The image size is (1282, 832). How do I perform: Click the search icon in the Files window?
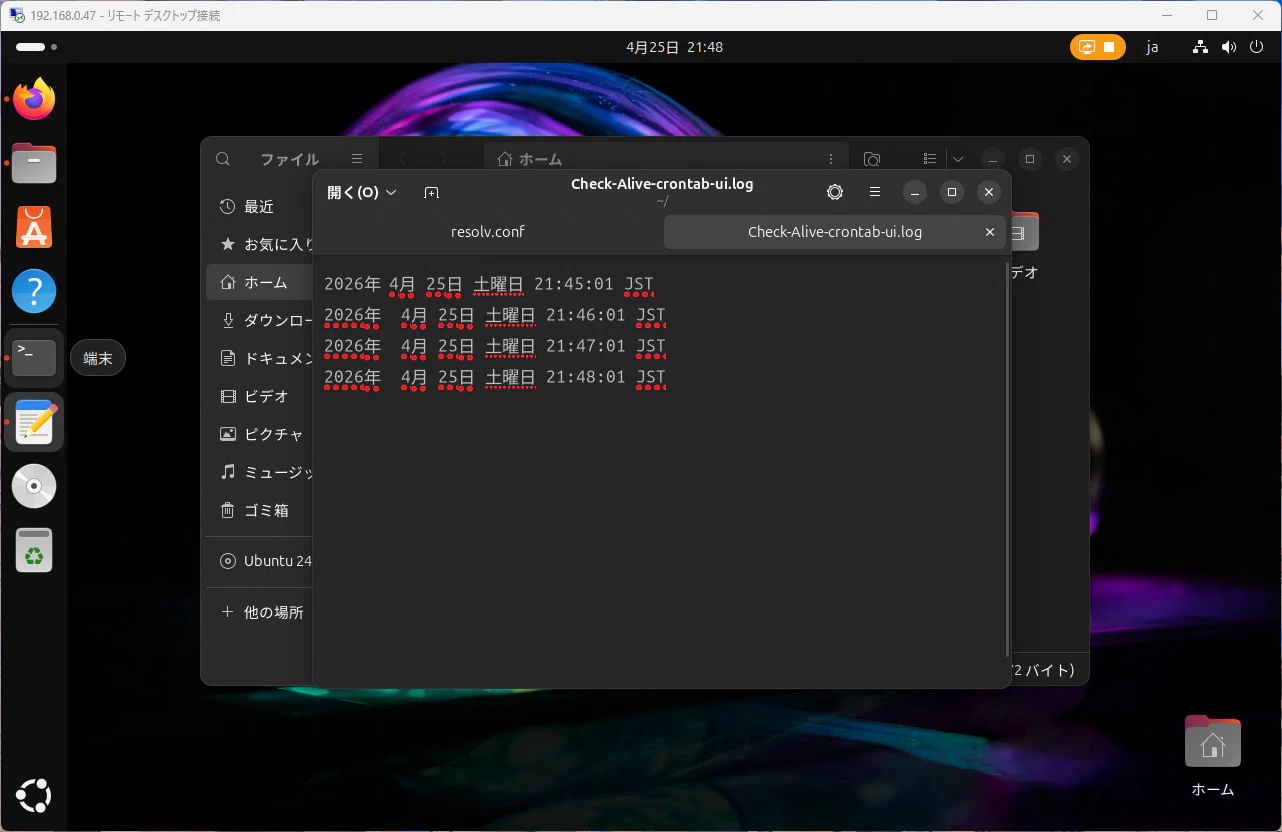click(x=223, y=159)
